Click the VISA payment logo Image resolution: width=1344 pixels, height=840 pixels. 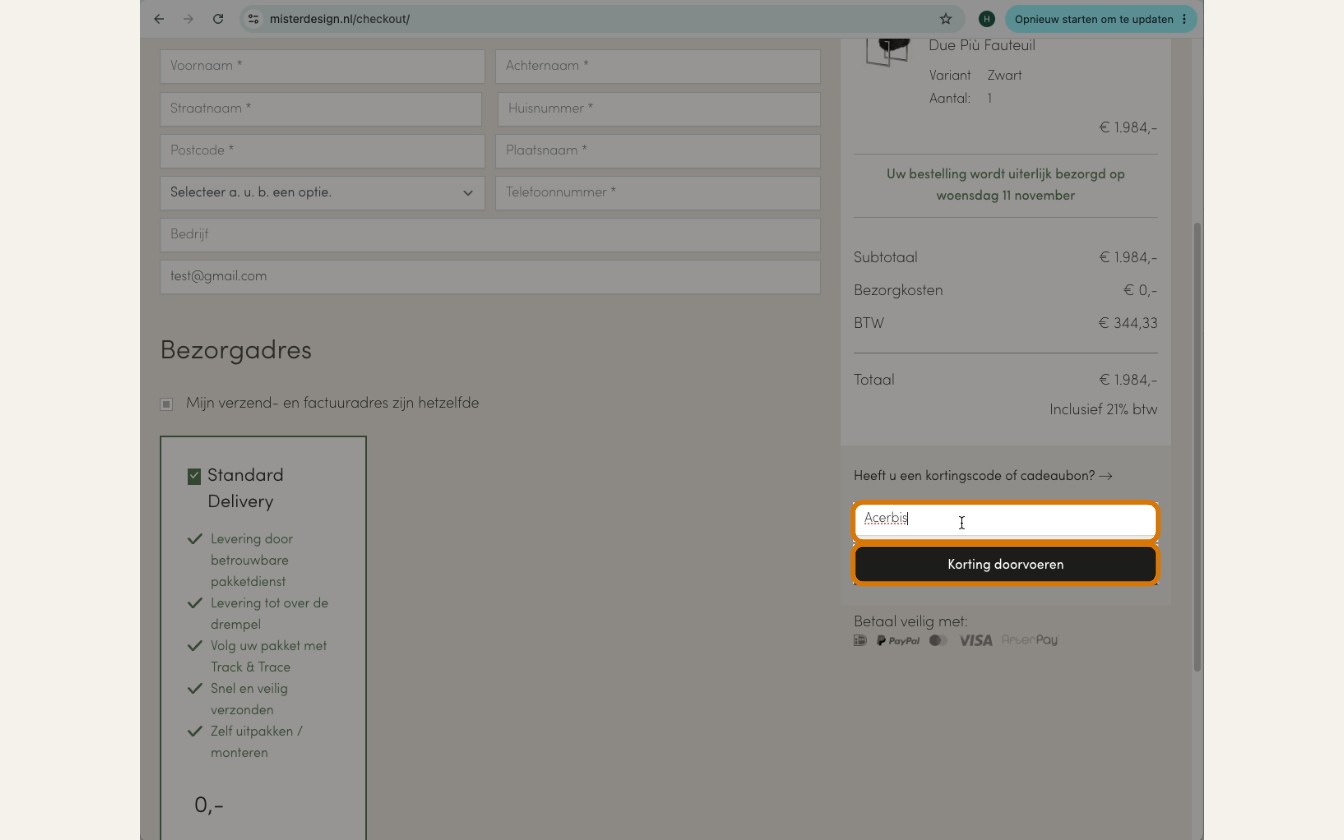(976, 640)
